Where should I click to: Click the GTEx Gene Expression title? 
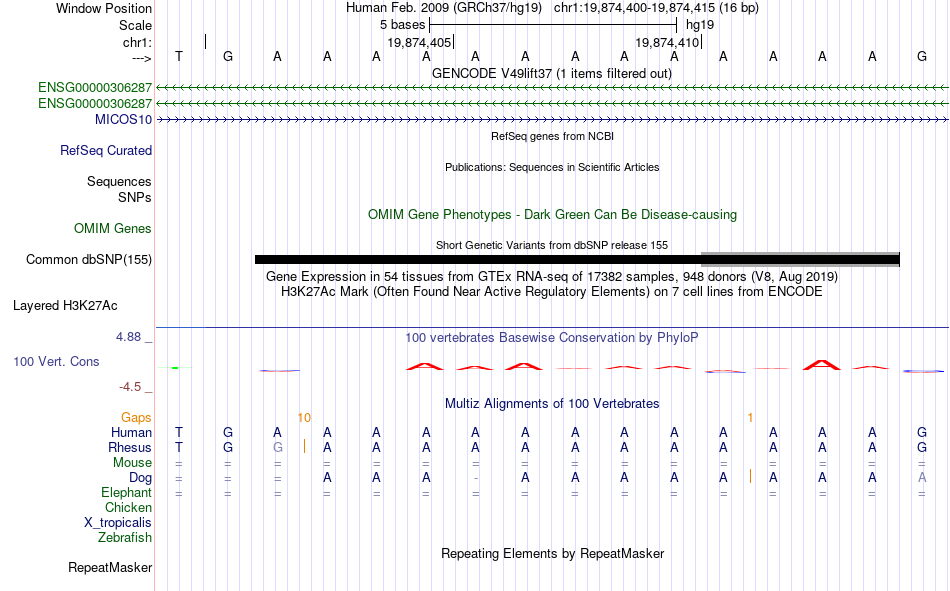pyautogui.click(x=552, y=276)
